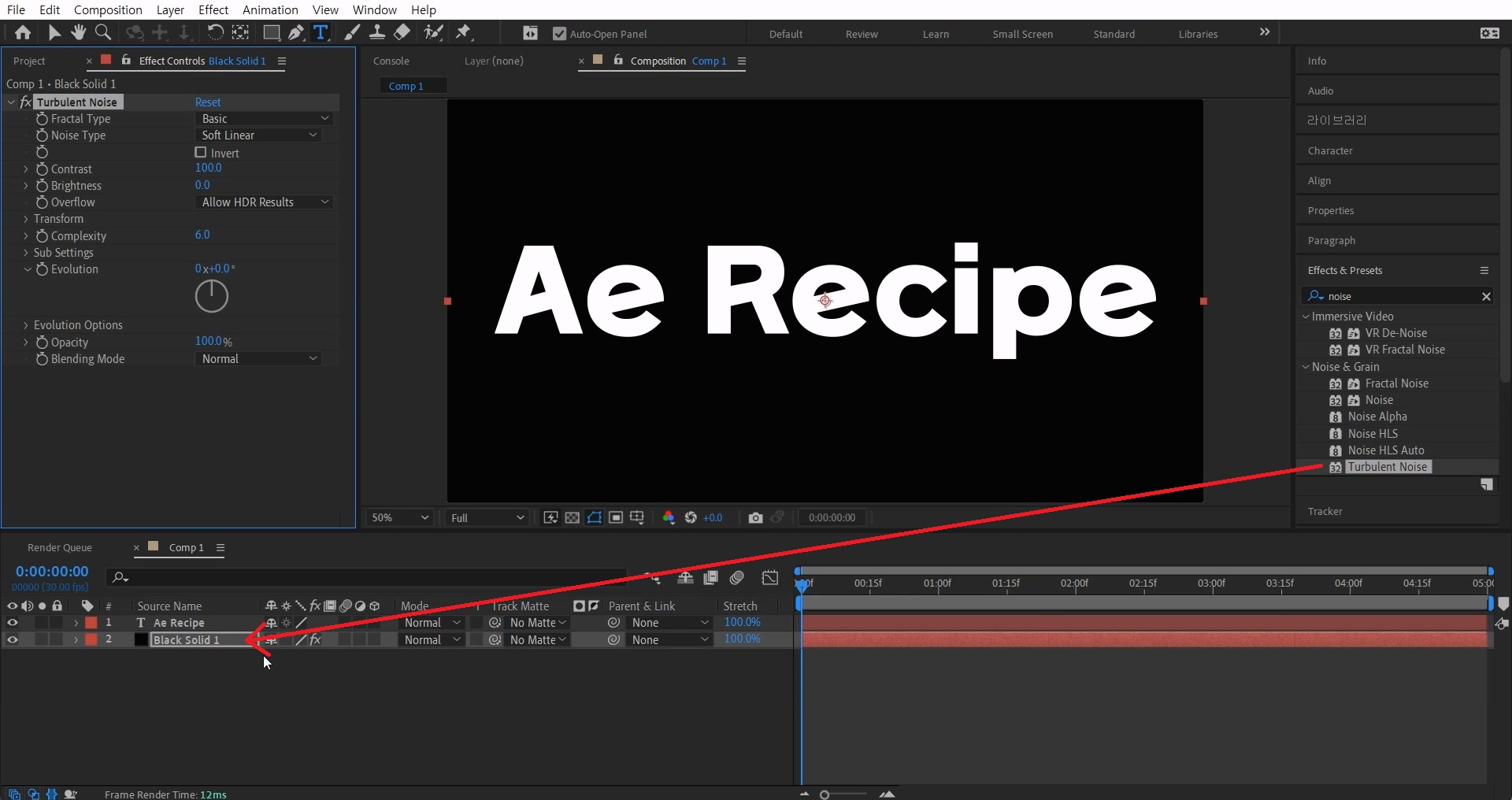Click the Complexity value 6.0

202,235
